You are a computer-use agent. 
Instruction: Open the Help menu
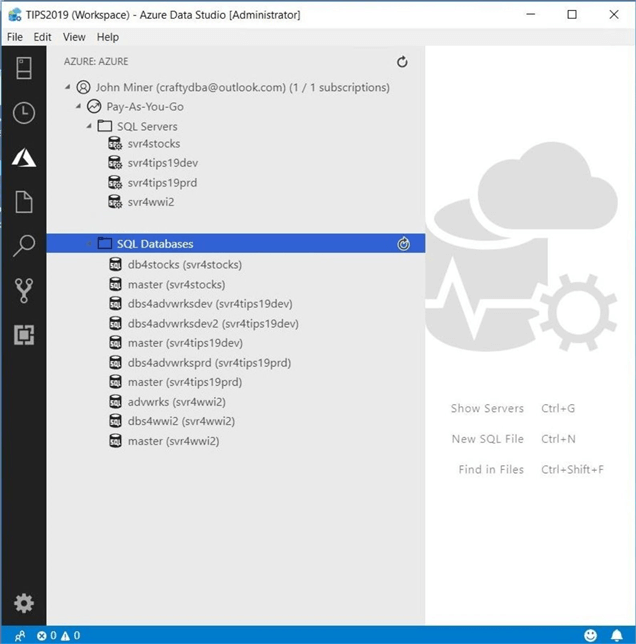(108, 37)
